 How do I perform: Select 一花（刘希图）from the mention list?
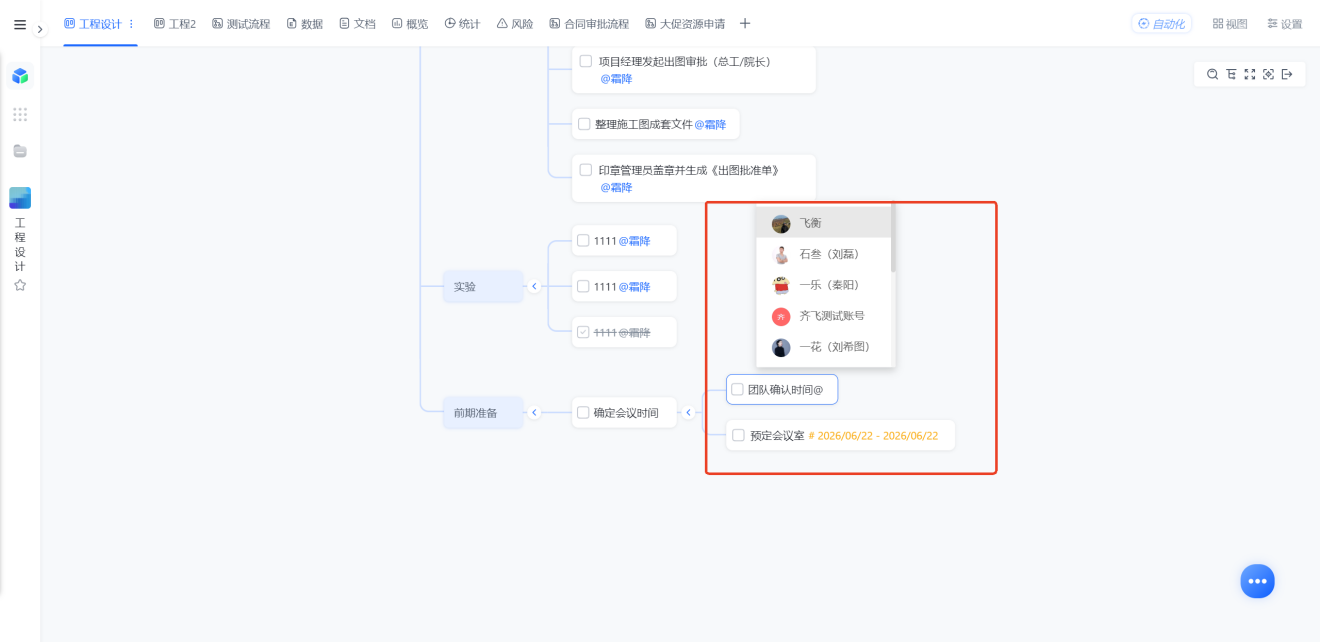[x=824, y=347]
